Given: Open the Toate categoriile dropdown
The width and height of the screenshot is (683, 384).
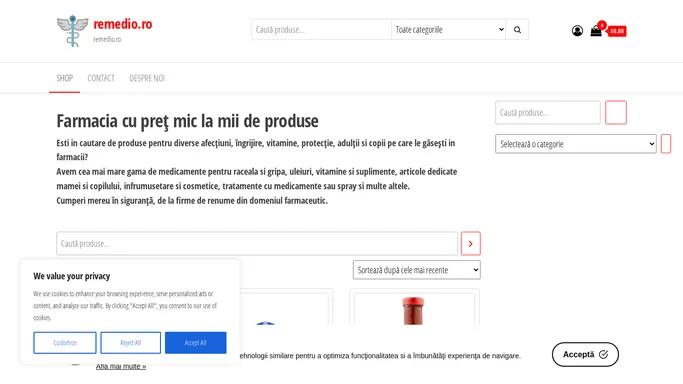Looking at the screenshot, I should coord(449,30).
